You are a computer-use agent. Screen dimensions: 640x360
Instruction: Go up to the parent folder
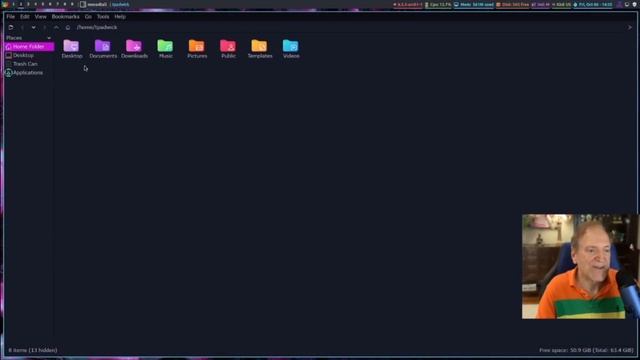tap(56, 27)
